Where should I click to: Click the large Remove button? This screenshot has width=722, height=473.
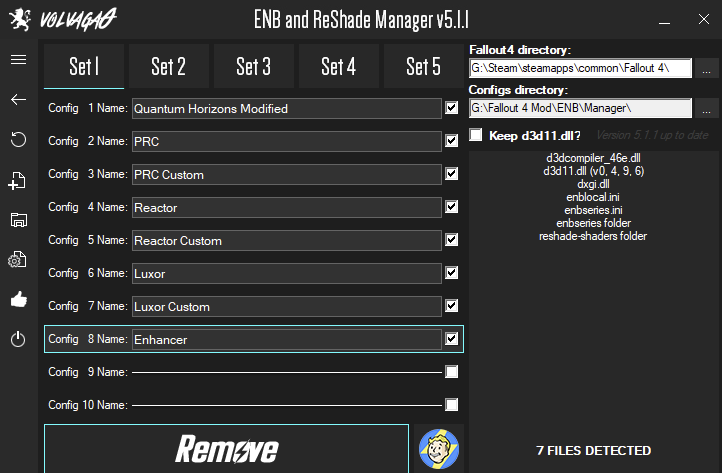[227, 449]
